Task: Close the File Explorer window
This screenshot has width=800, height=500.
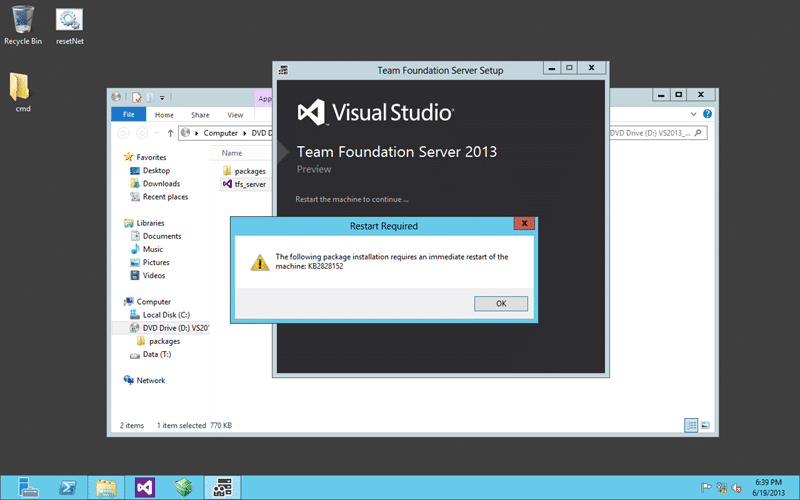Action: click(701, 95)
